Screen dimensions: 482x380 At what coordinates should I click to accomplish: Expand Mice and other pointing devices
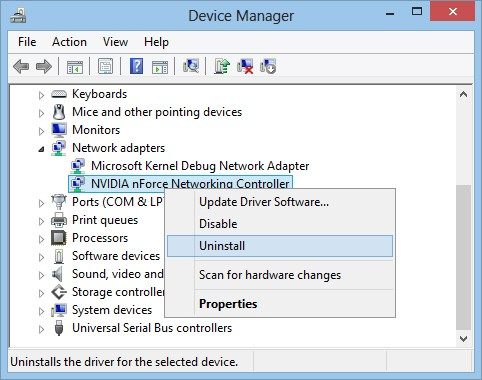(x=41, y=113)
